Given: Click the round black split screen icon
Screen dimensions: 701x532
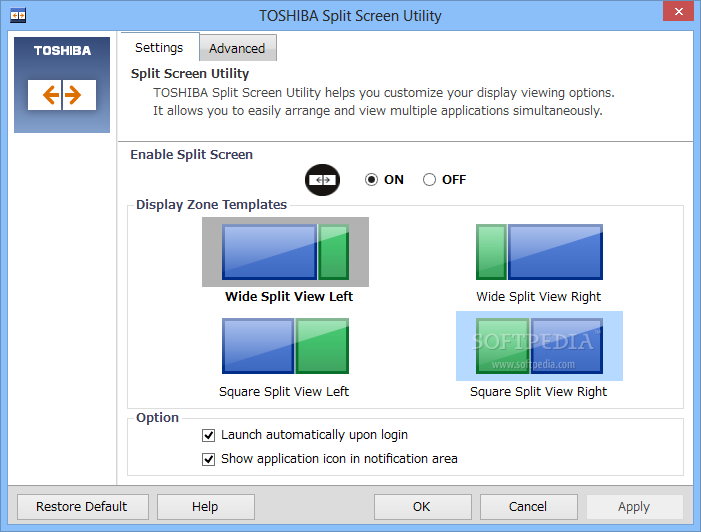Looking at the screenshot, I should [x=322, y=180].
